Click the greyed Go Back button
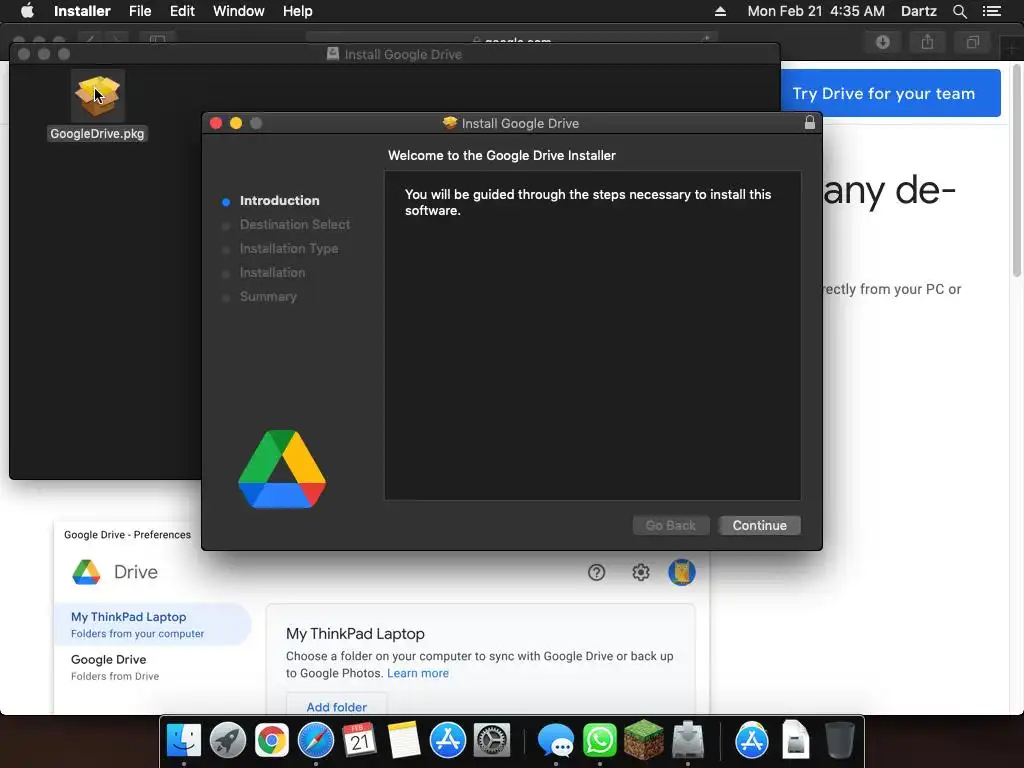The width and height of the screenshot is (1024, 768). pyautogui.click(x=671, y=525)
